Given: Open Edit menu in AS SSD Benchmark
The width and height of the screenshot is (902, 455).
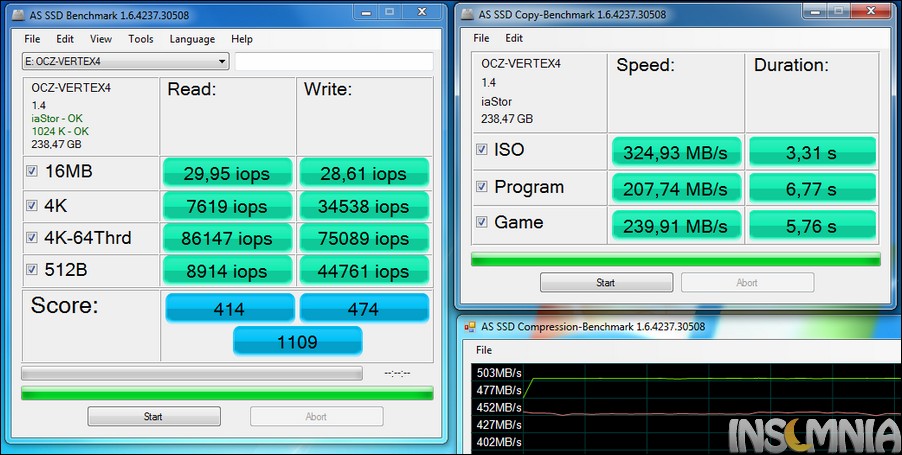Looking at the screenshot, I should [x=65, y=39].
